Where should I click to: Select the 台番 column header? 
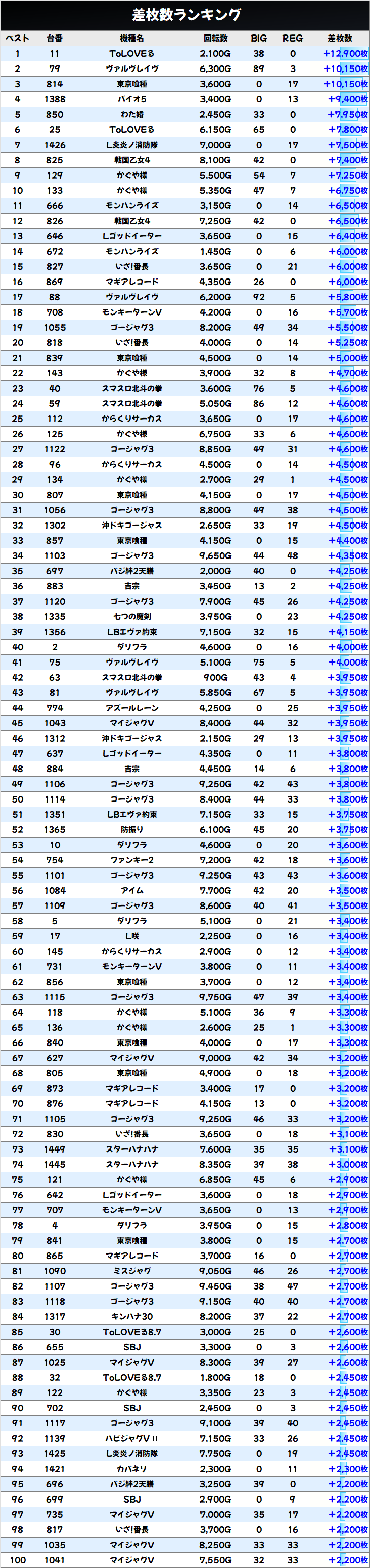[55, 39]
